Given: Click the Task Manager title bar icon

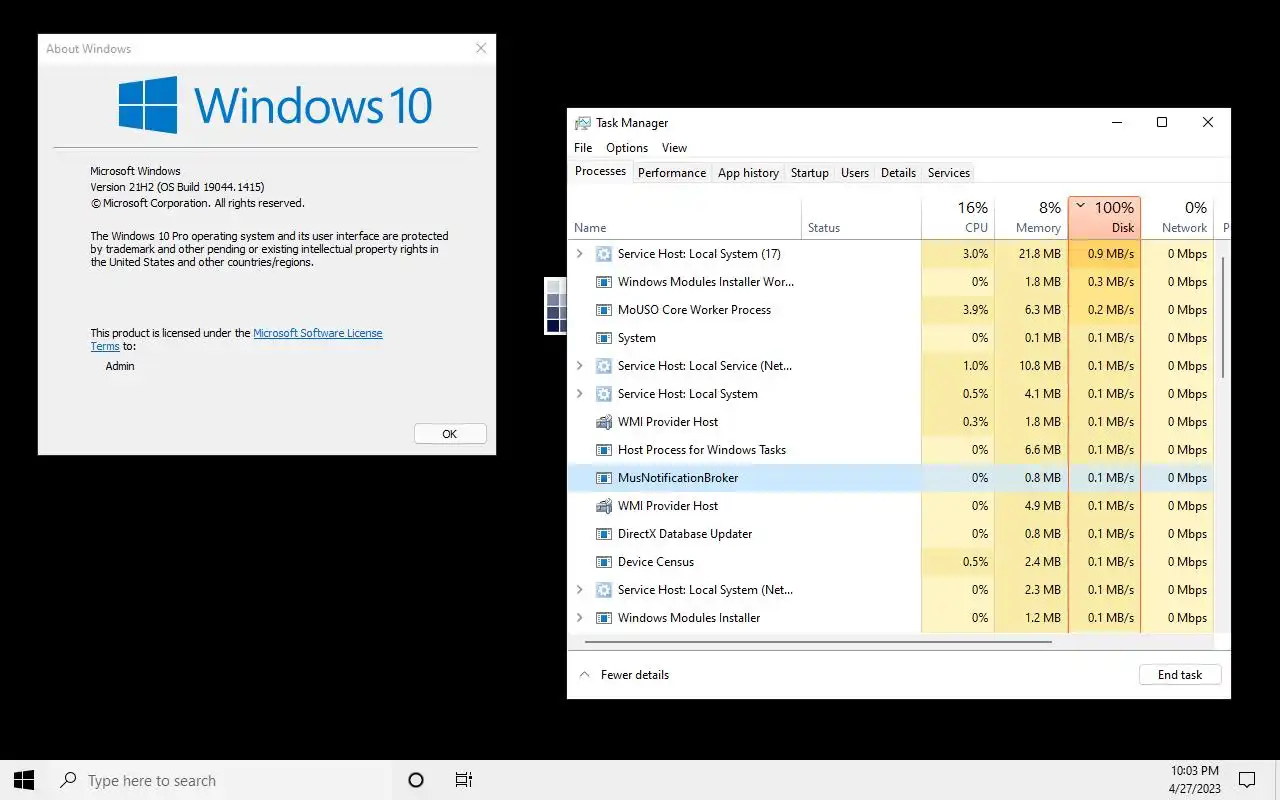Looking at the screenshot, I should coord(583,123).
